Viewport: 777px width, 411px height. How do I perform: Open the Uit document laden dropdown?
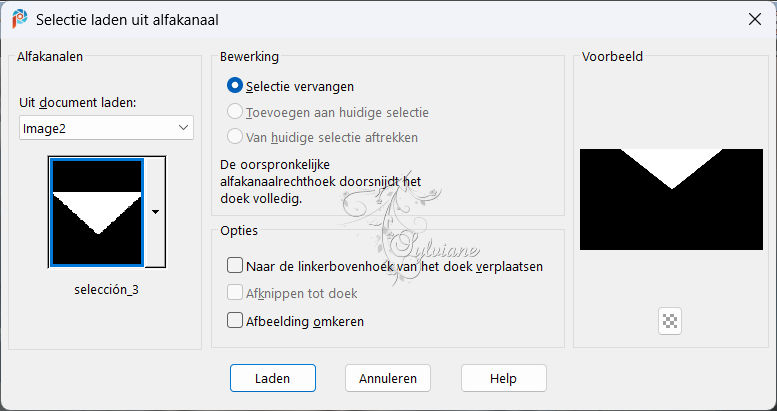point(106,128)
